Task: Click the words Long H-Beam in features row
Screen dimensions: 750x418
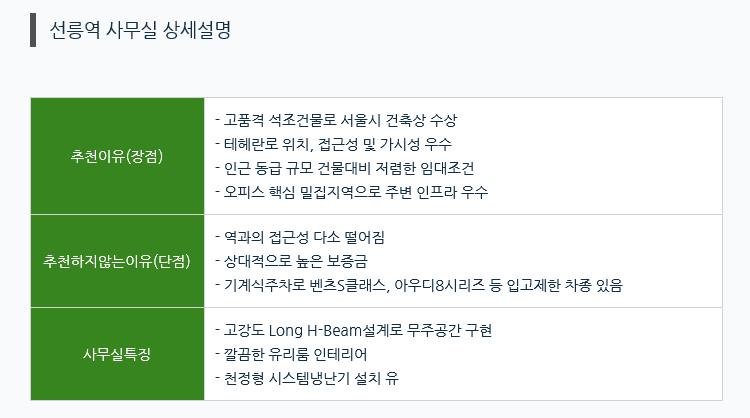Action: pos(315,330)
